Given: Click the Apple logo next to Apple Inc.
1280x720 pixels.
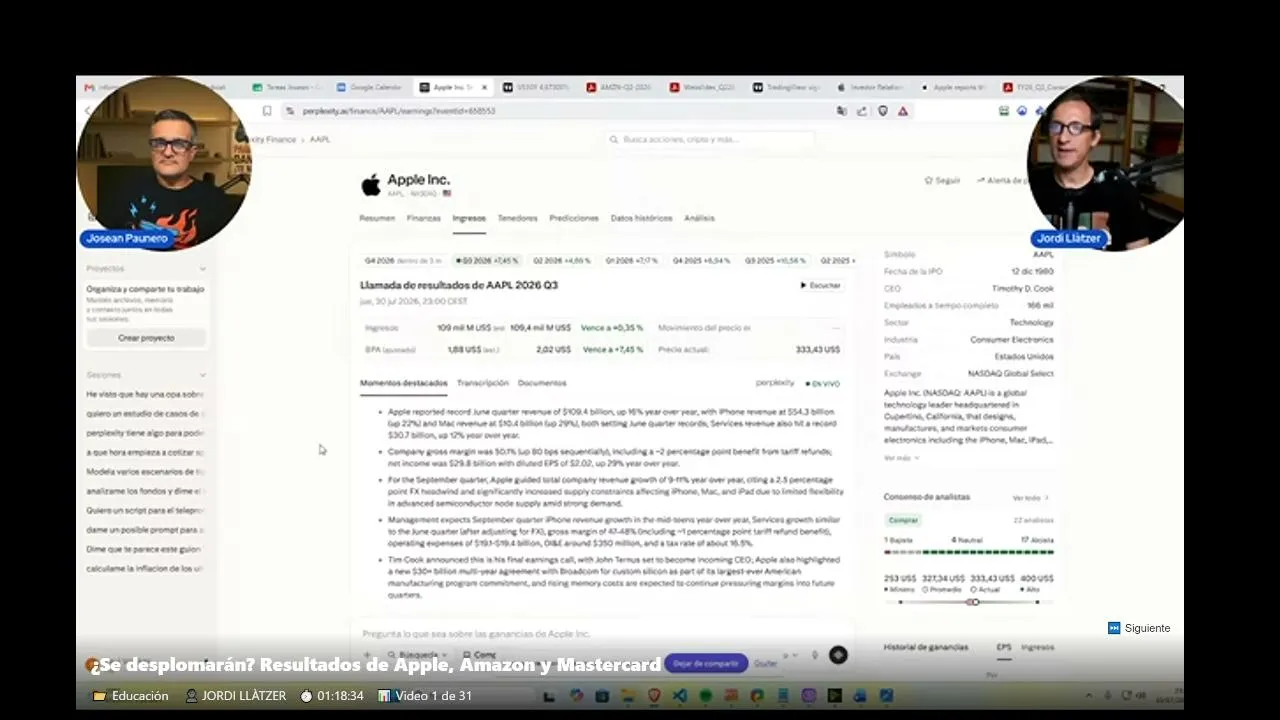Looking at the screenshot, I should [371, 184].
